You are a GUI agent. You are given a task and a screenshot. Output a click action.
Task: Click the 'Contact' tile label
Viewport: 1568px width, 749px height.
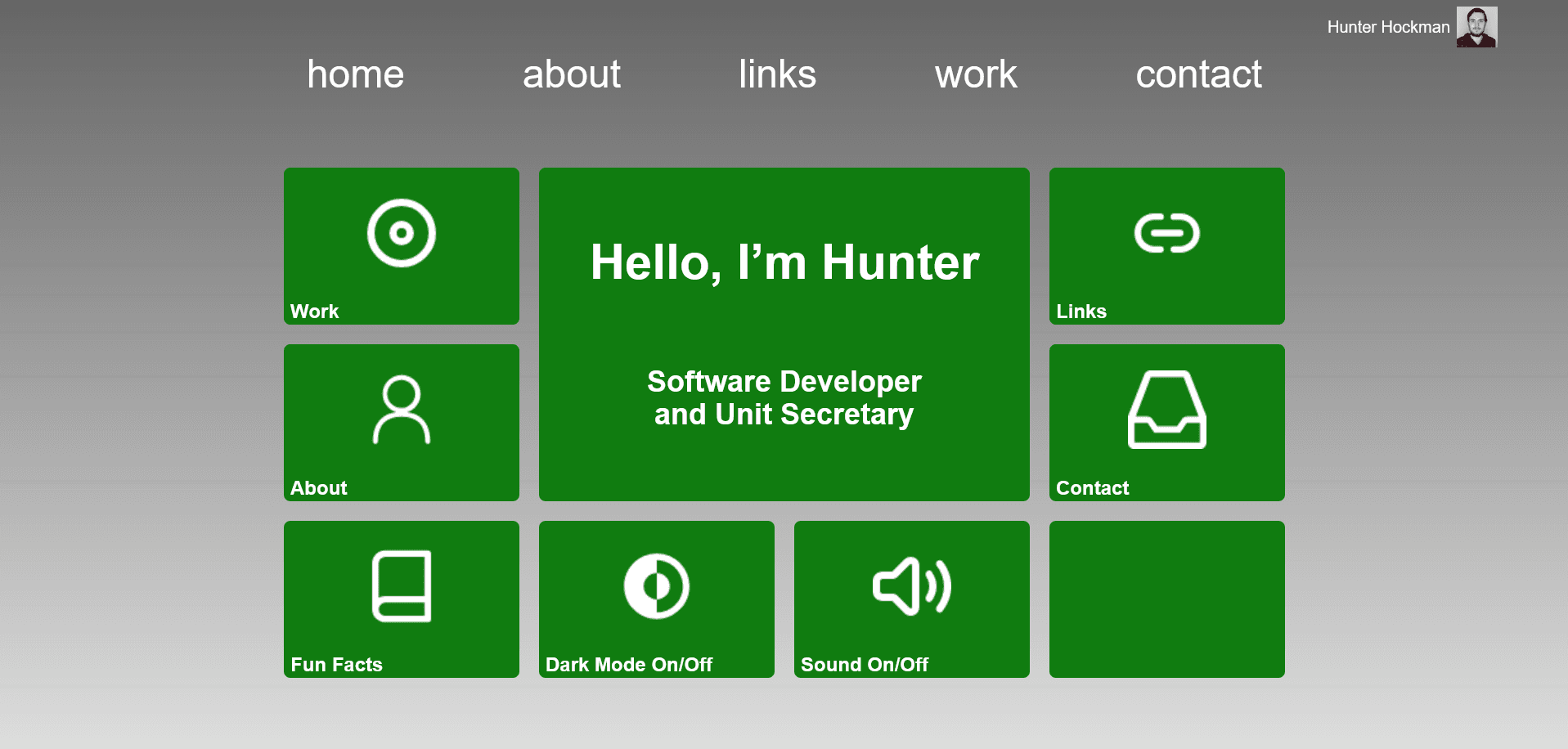(x=1093, y=488)
